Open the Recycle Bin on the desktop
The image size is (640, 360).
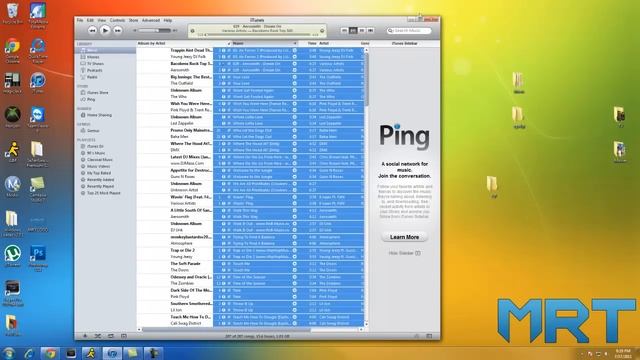(x=12, y=13)
